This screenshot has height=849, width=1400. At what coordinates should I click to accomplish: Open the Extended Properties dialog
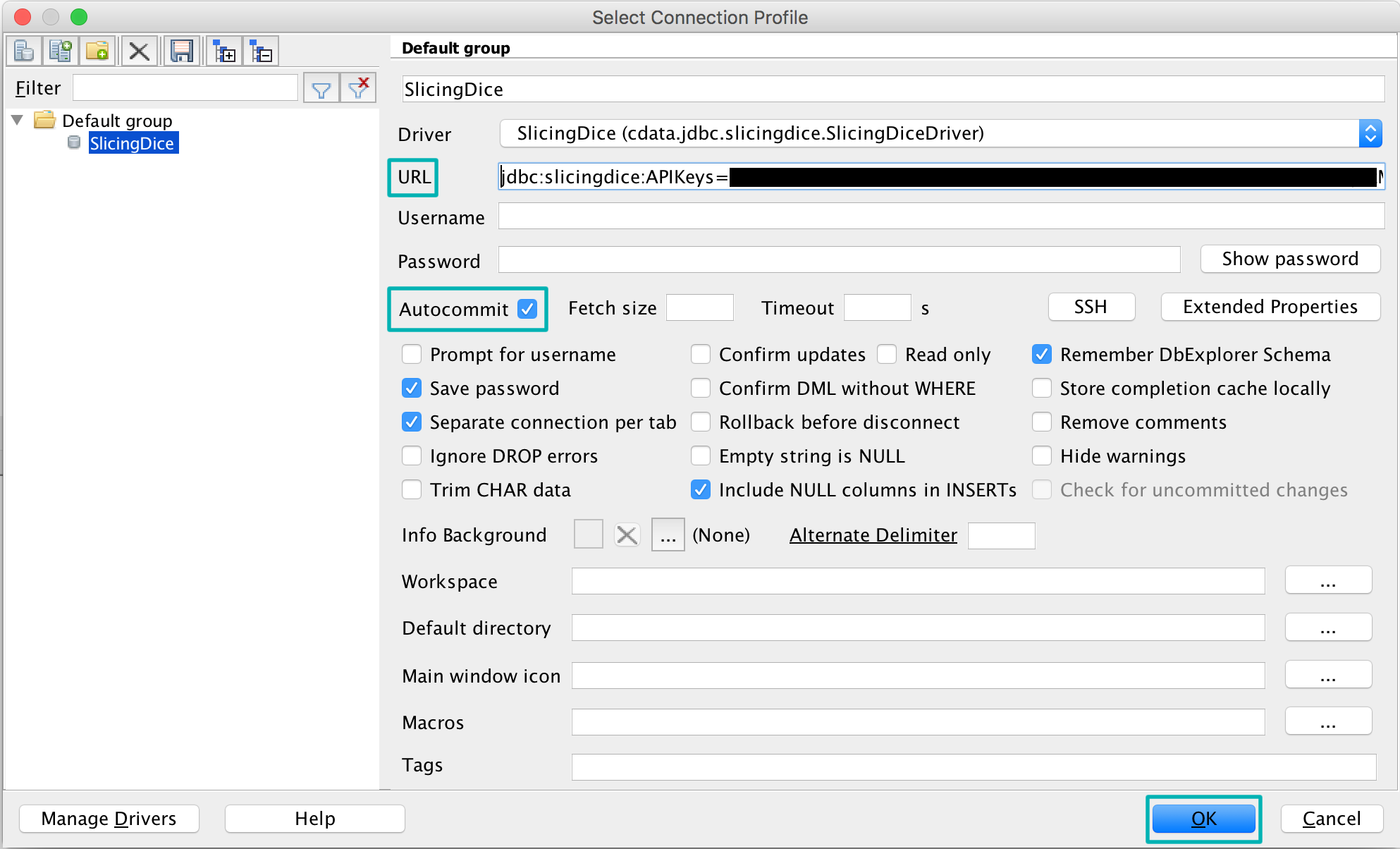[x=1270, y=307]
